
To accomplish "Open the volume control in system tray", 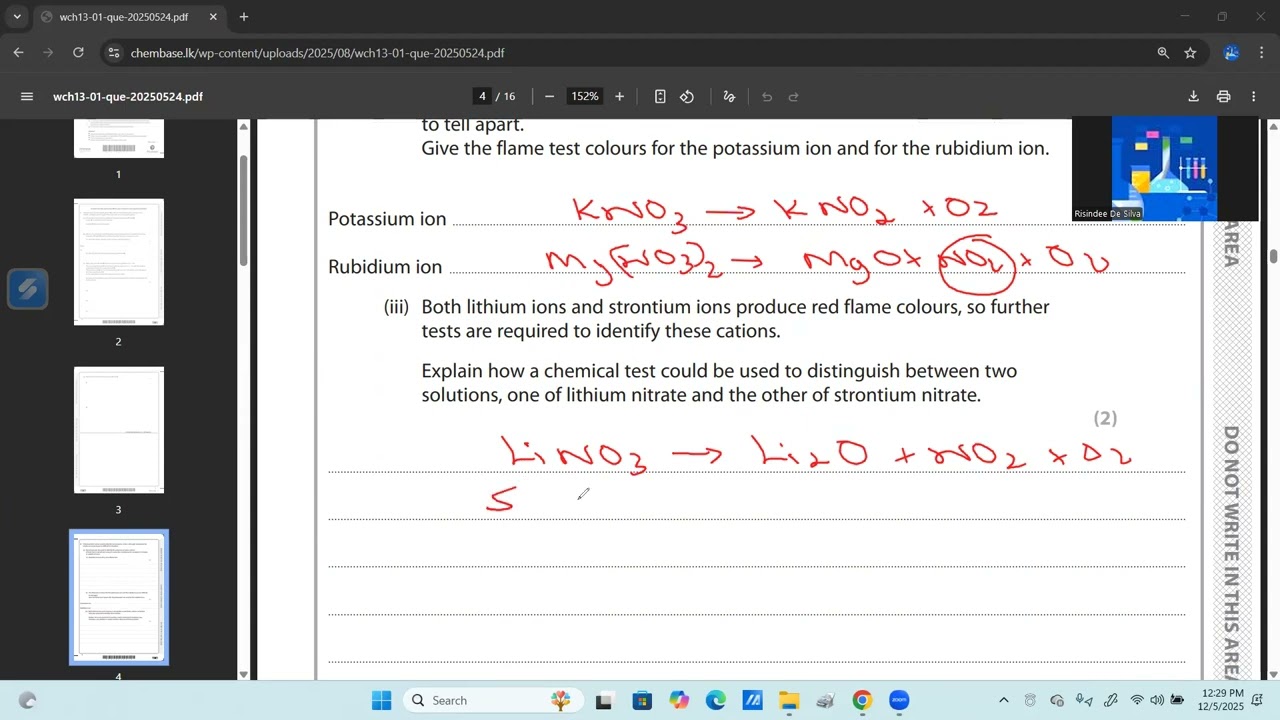I will click(x=1157, y=700).
